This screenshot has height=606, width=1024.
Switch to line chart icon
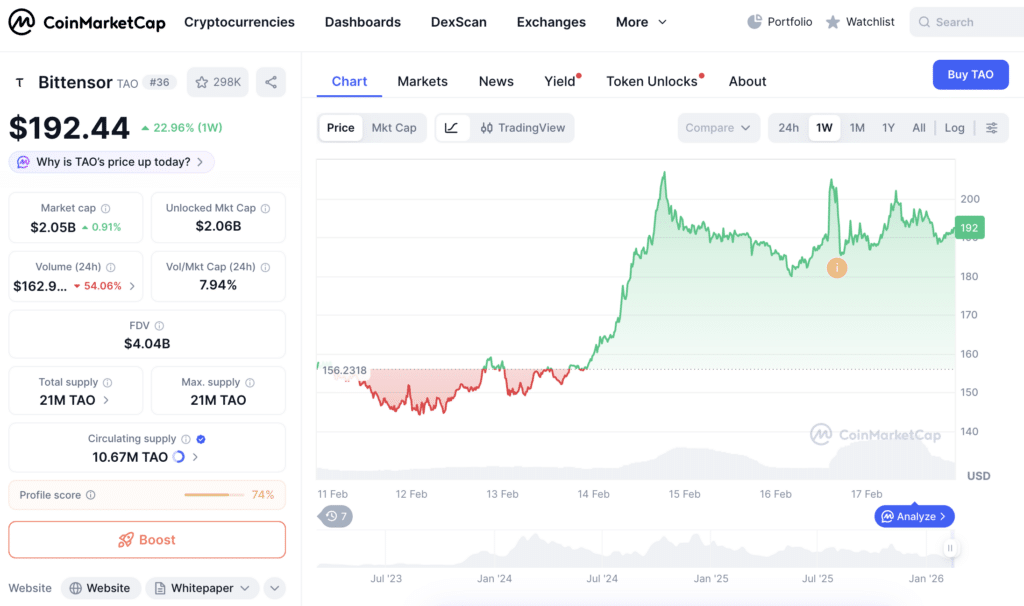[452, 128]
